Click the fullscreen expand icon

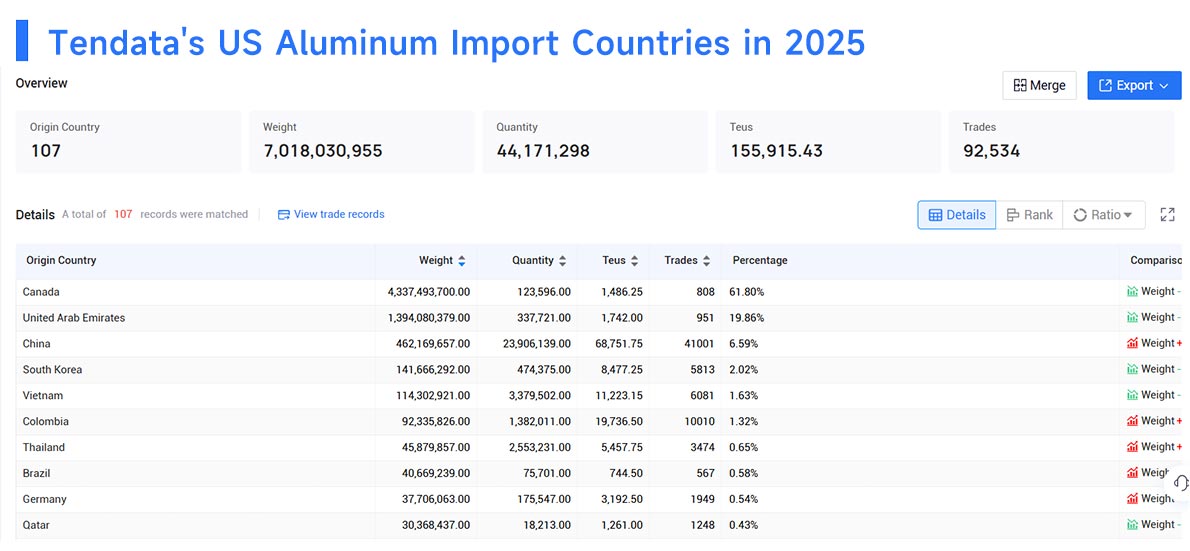tap(1167, 215)
